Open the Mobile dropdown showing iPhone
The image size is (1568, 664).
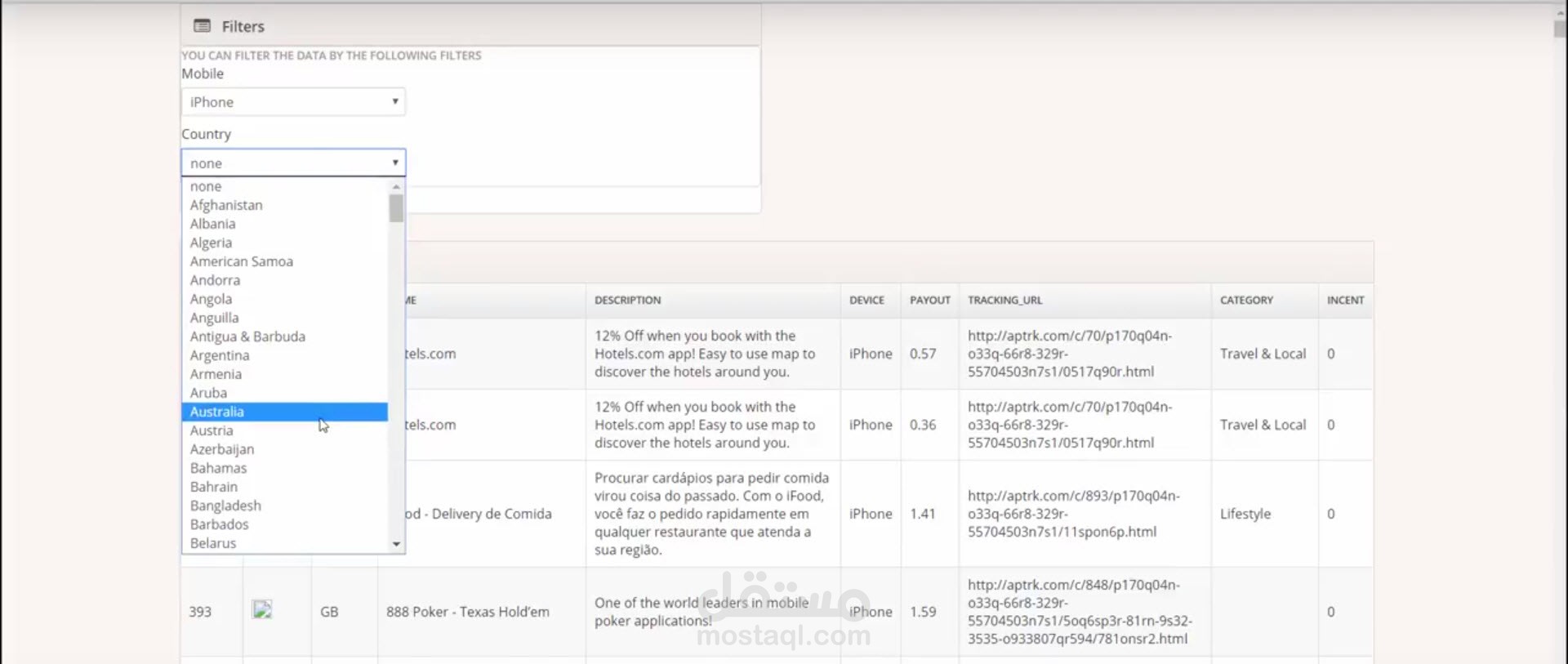coord(293,102)
